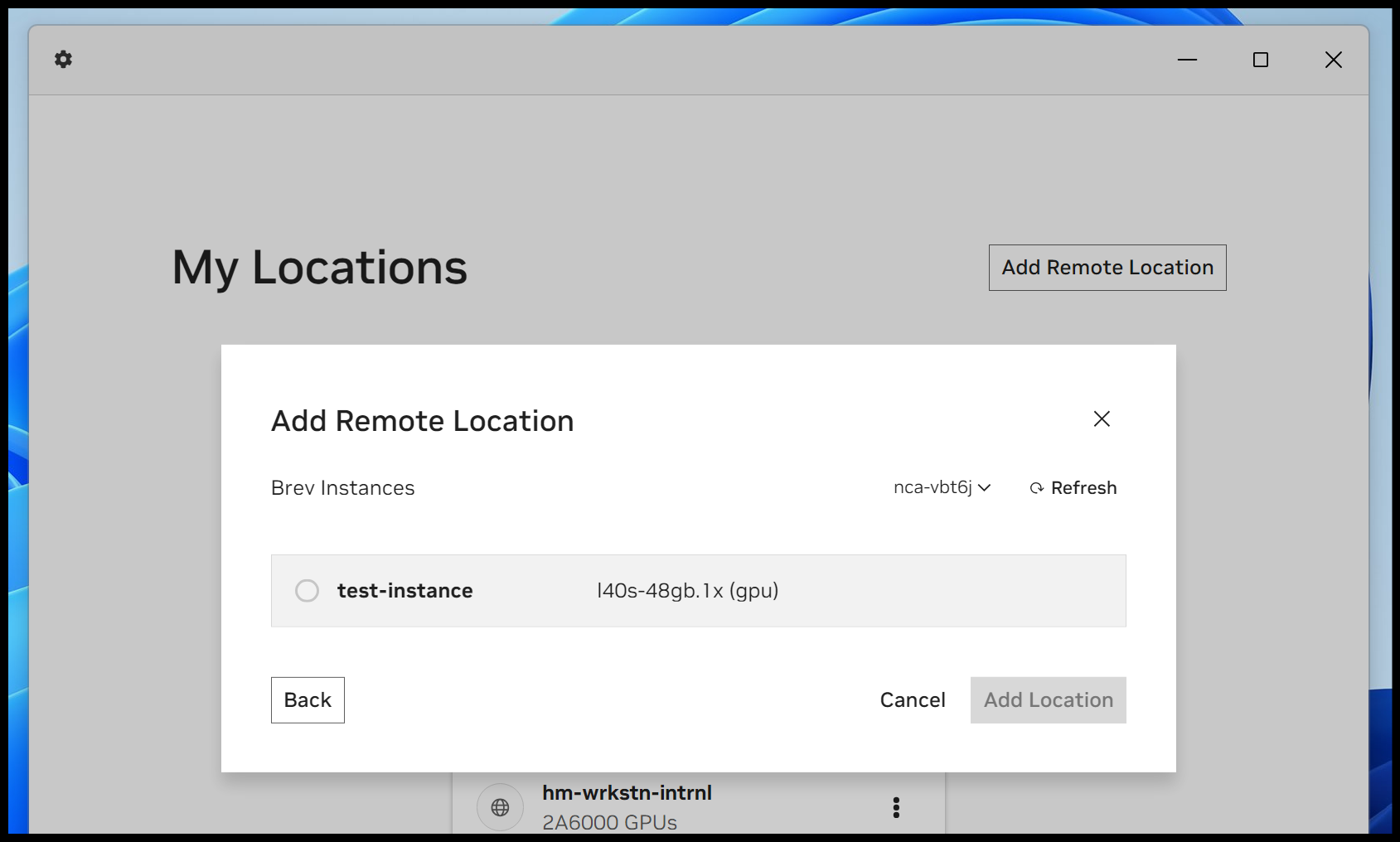Select the hm-wrkstn-intrnl location name

tap(627, 793)
